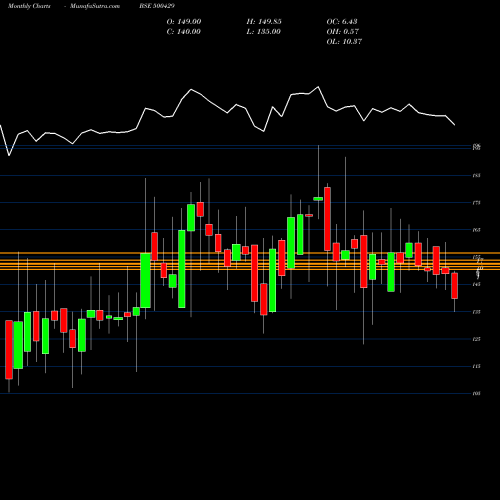This screenshot has width=500, height=500.
Task: Click the 185 price axis label
Action: 476,175
